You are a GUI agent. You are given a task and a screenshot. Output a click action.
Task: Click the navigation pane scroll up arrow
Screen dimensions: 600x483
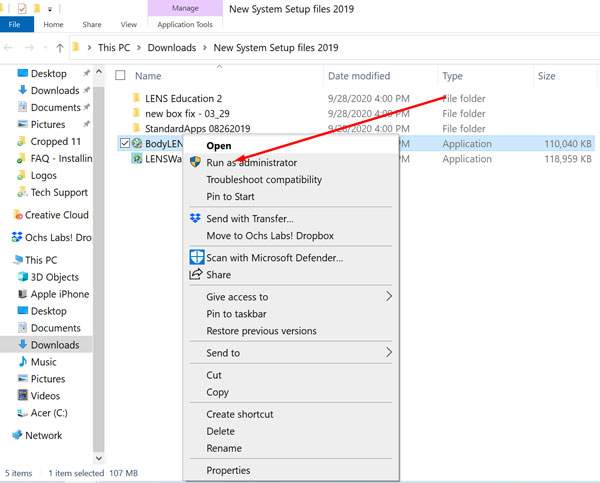point(99,72)
